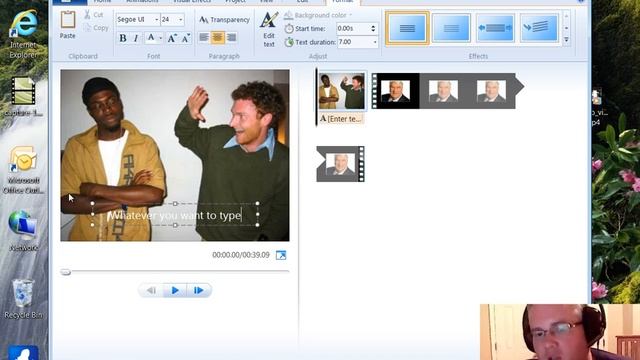
Task: Toggle italic formatting
Action: click(136, 38)
